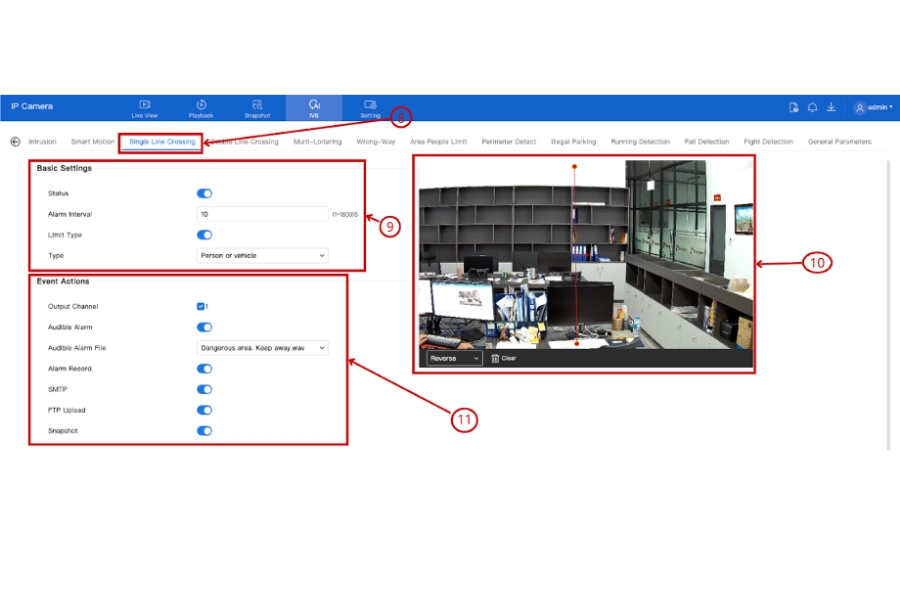900x600 pixels.
Task: Switch to the Intrusion tab
Action: click(x=42, y=142)
